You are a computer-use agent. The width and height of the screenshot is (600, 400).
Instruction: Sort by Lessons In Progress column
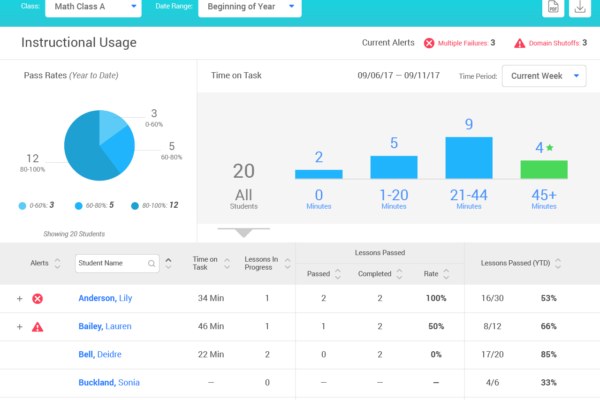click(287, 263)
